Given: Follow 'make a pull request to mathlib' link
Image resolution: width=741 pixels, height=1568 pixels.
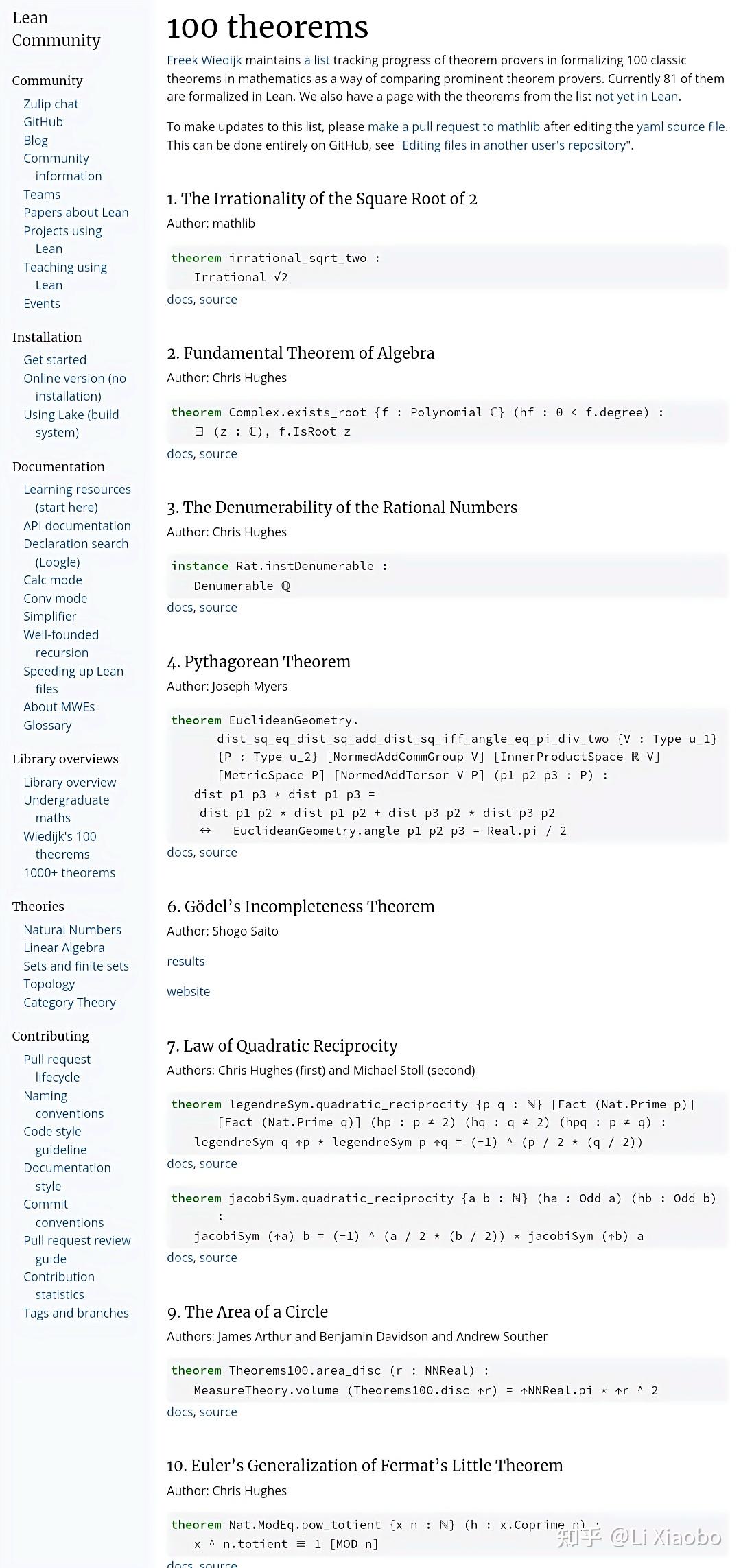Looking at the screenshot, I should [454, 126].
